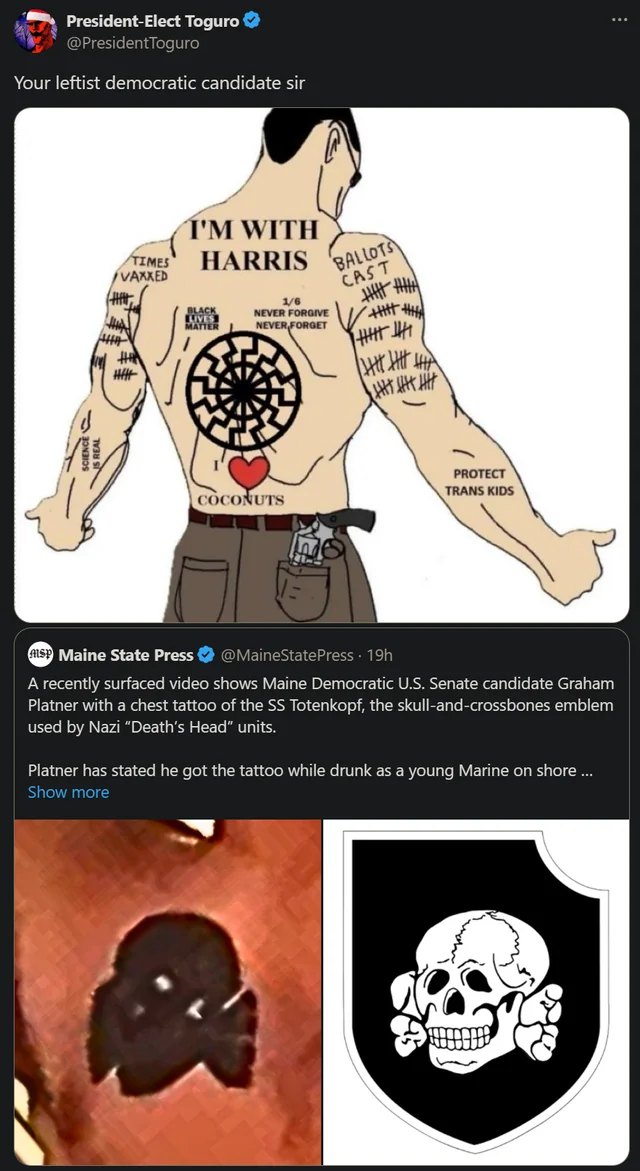Click the "I'M WITH HARRIS" text in meme
The width and height of the screenshot is (640, 1171).
pos(254,245)
